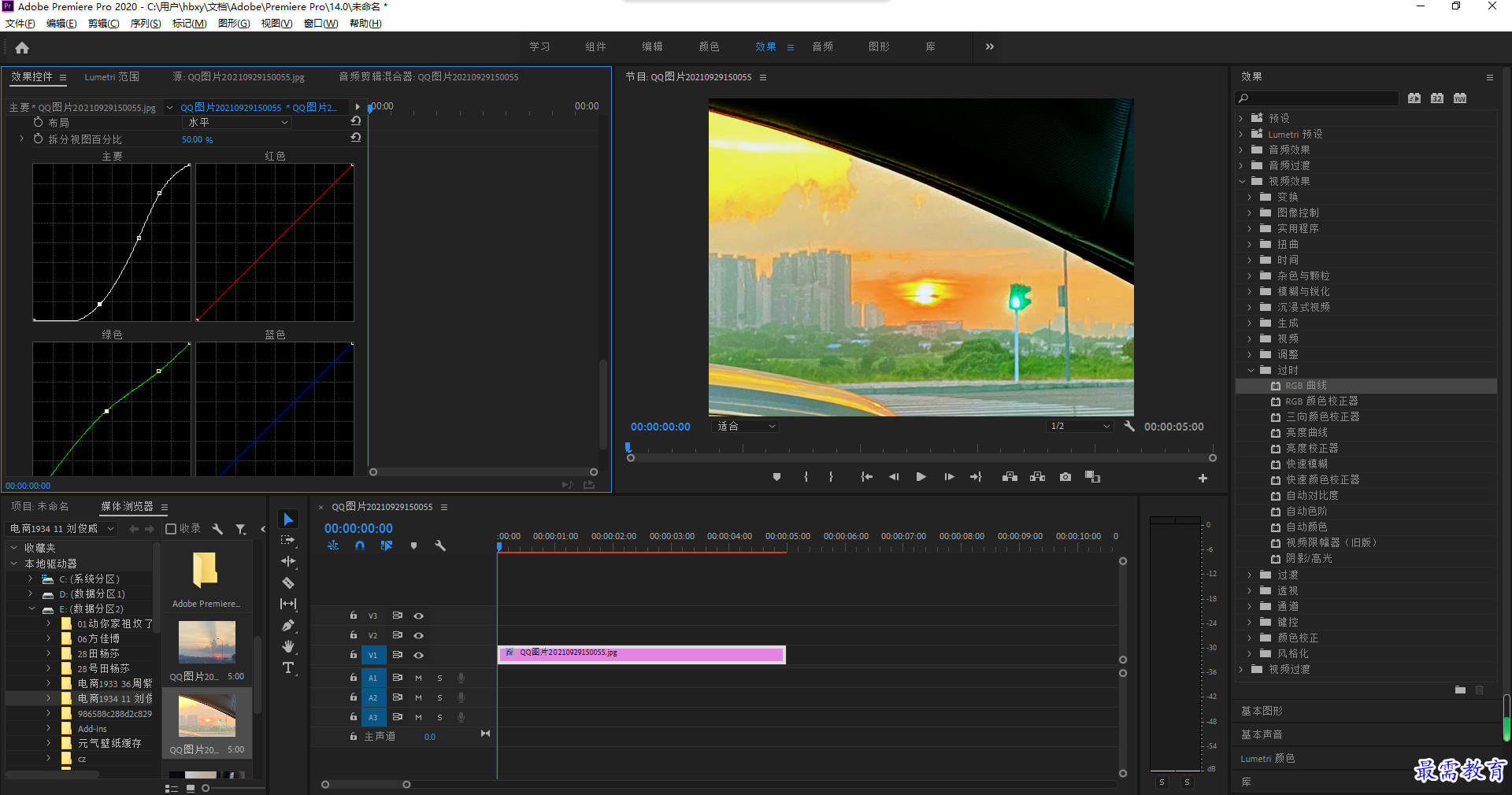Click the Extract button in Program monitor
The image size is (1512, 795).
pyautogui.click(x=1037, y=477)
